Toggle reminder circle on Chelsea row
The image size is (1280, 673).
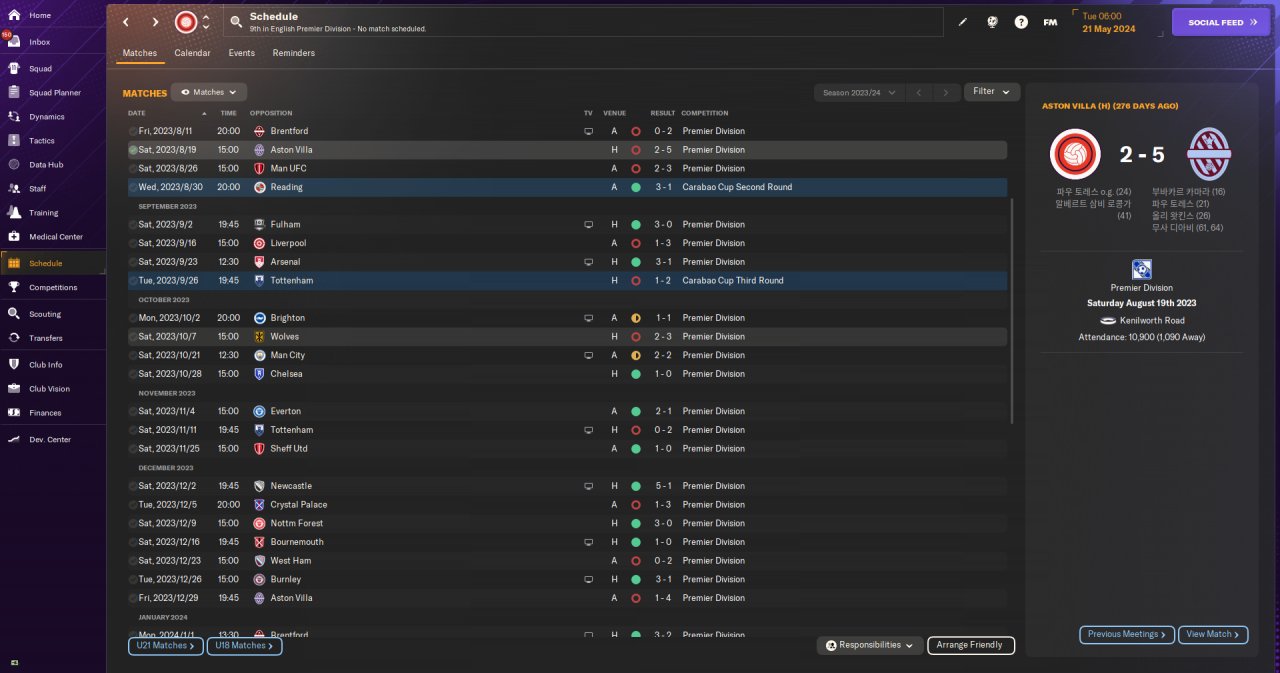pyautogui.click(x=133, y=374)
